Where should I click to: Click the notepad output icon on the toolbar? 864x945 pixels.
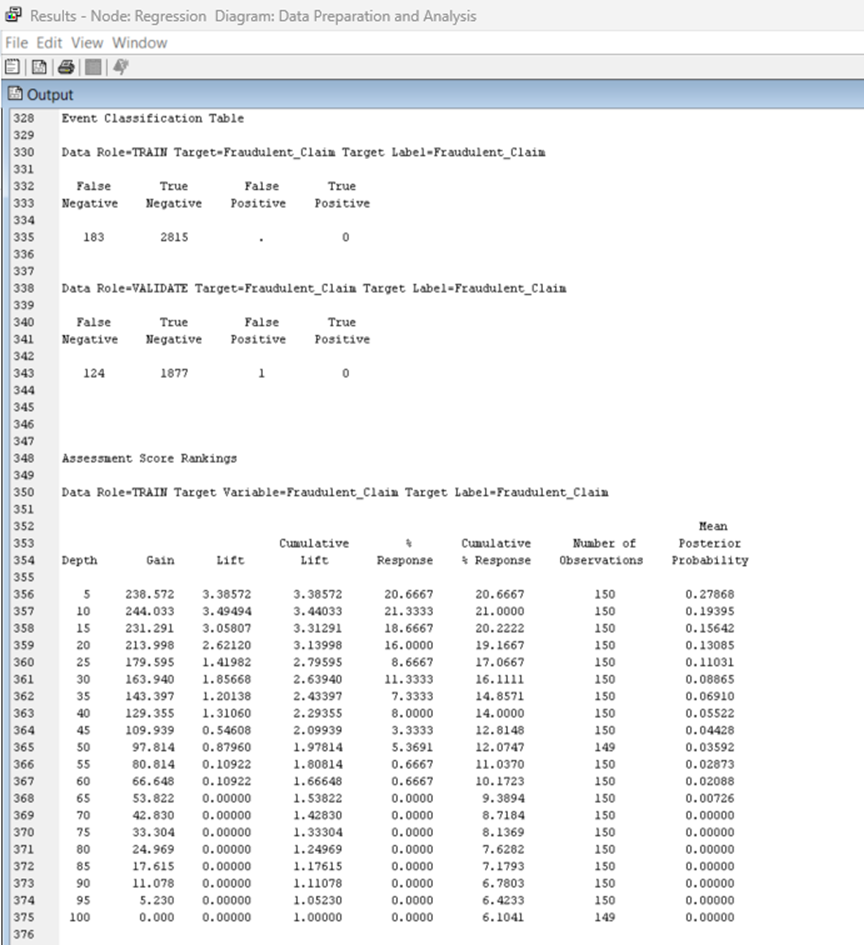14,67
